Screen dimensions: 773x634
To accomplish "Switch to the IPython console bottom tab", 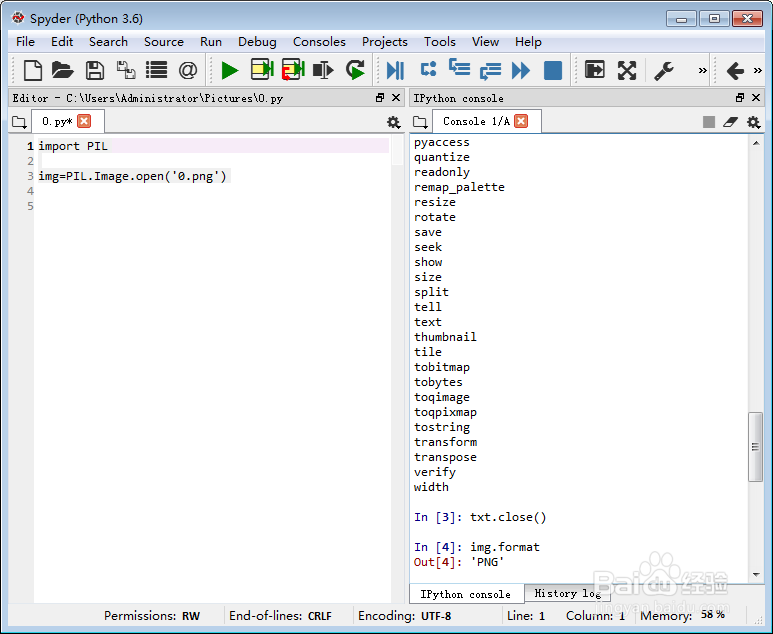I will (466, 594).
